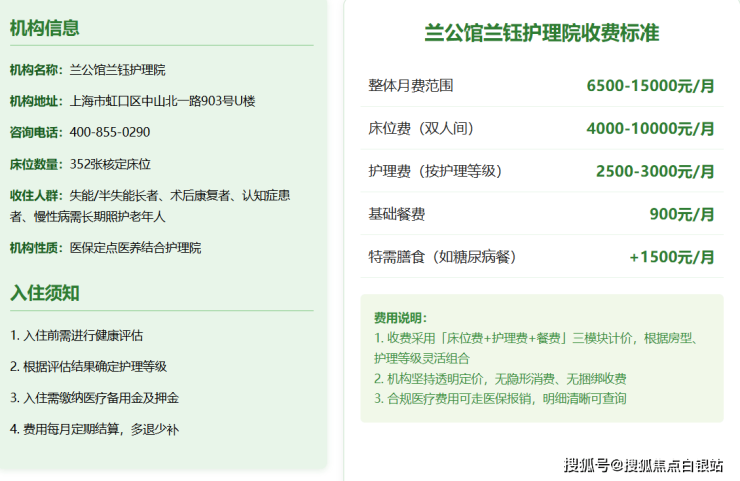This screenshot has height=481, width=740.
Task: Click the price 6500-15000元/月
Action: 650,86
